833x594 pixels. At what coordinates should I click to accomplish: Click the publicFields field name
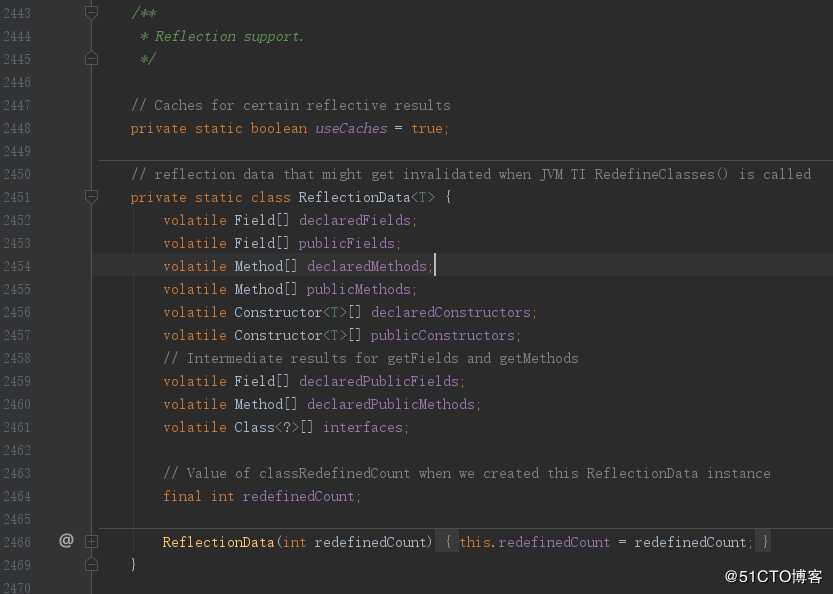point(346,243)
